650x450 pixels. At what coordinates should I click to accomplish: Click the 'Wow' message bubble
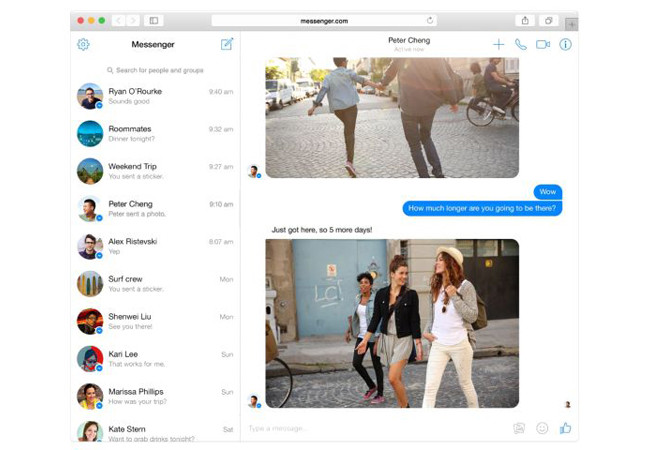(x=548, y=192)
